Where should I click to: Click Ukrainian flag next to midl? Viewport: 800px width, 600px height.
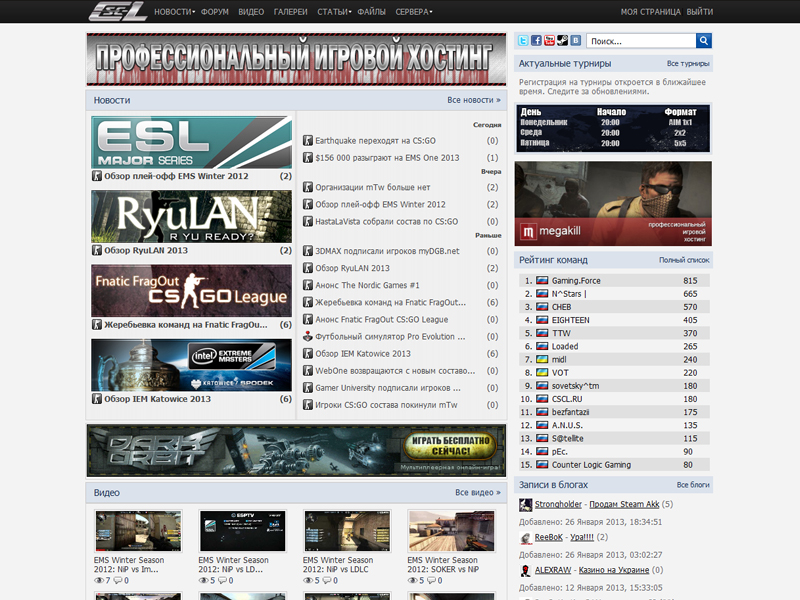click(542, 359)
